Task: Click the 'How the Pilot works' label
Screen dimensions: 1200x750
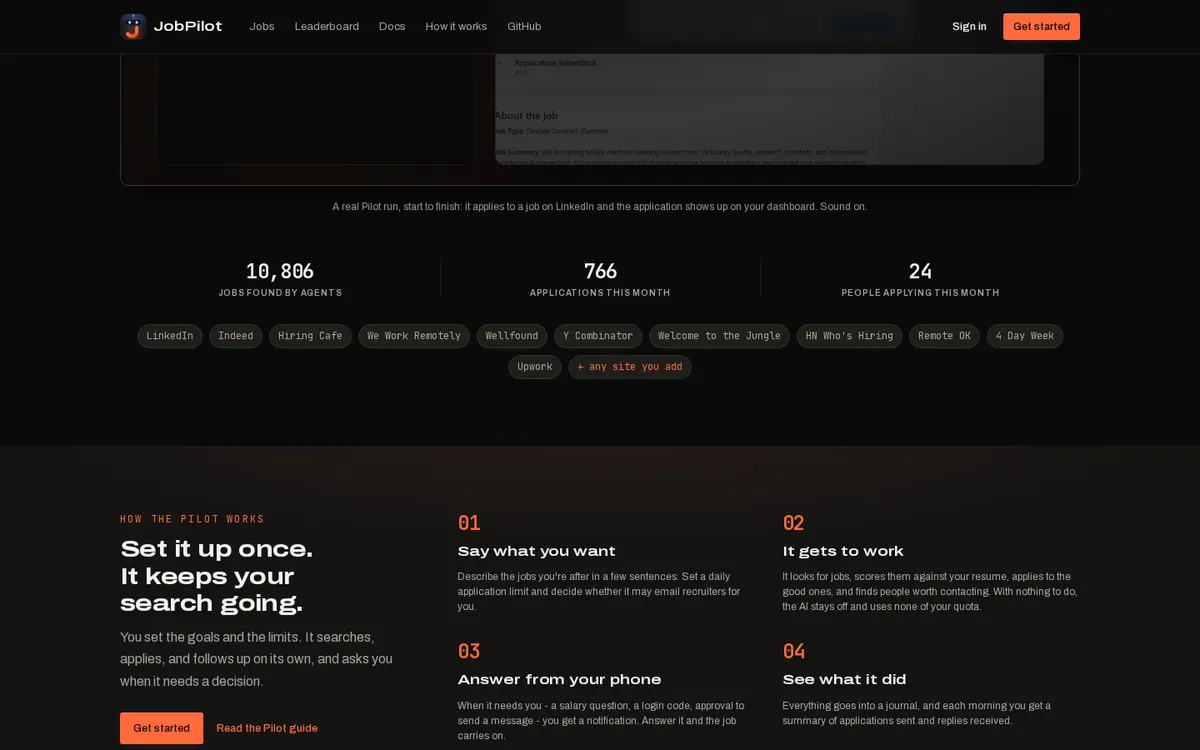Action: 192,519
